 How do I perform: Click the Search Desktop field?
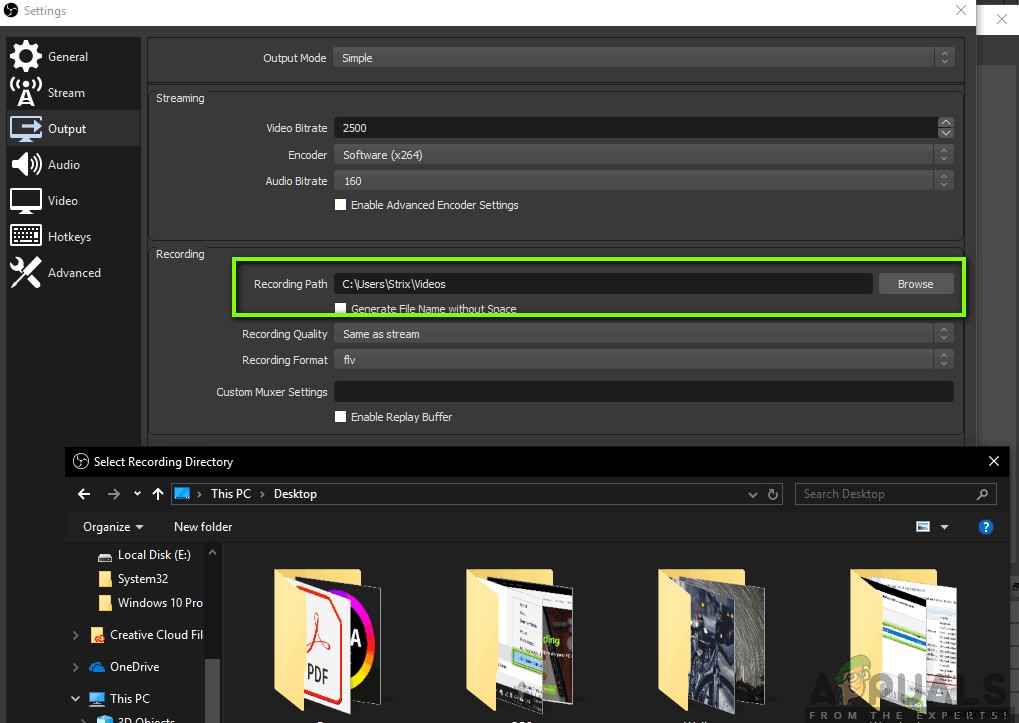tap(895, 494)
